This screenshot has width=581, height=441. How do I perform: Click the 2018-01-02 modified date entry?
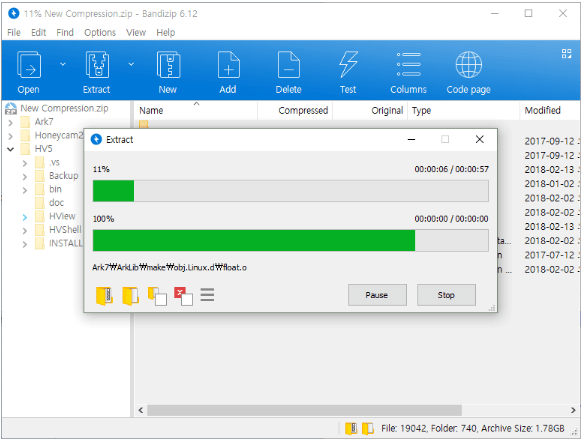click(x=550, y=184)
